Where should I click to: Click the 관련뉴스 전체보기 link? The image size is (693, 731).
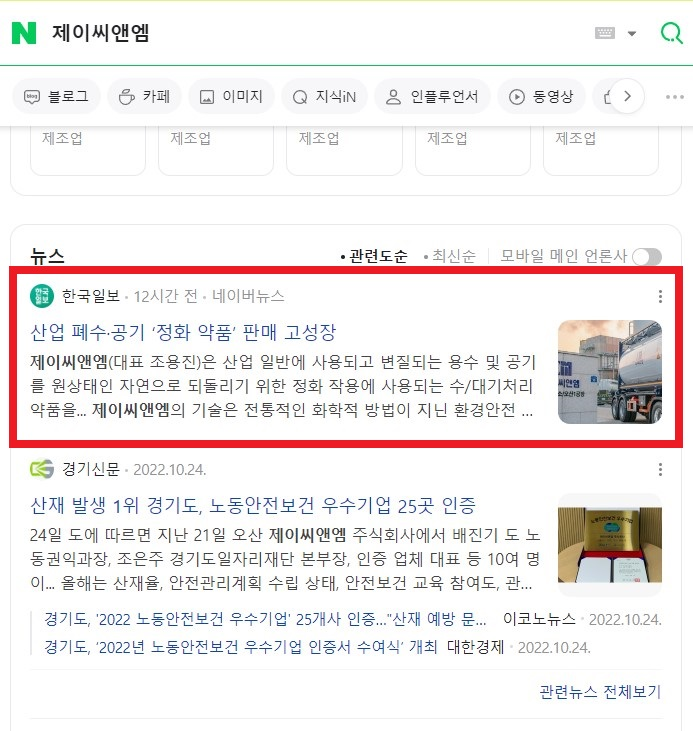[x=600, y=692]
